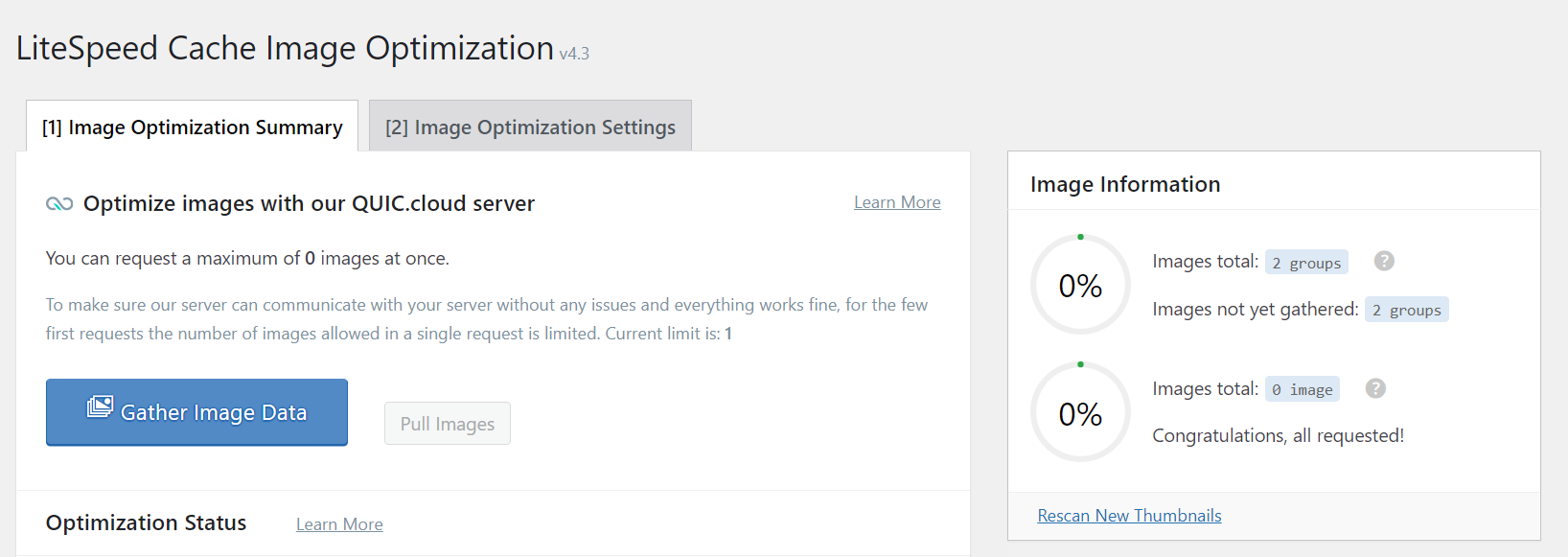
Task: Click the Gather Image Data button
Action: (196, 412)
